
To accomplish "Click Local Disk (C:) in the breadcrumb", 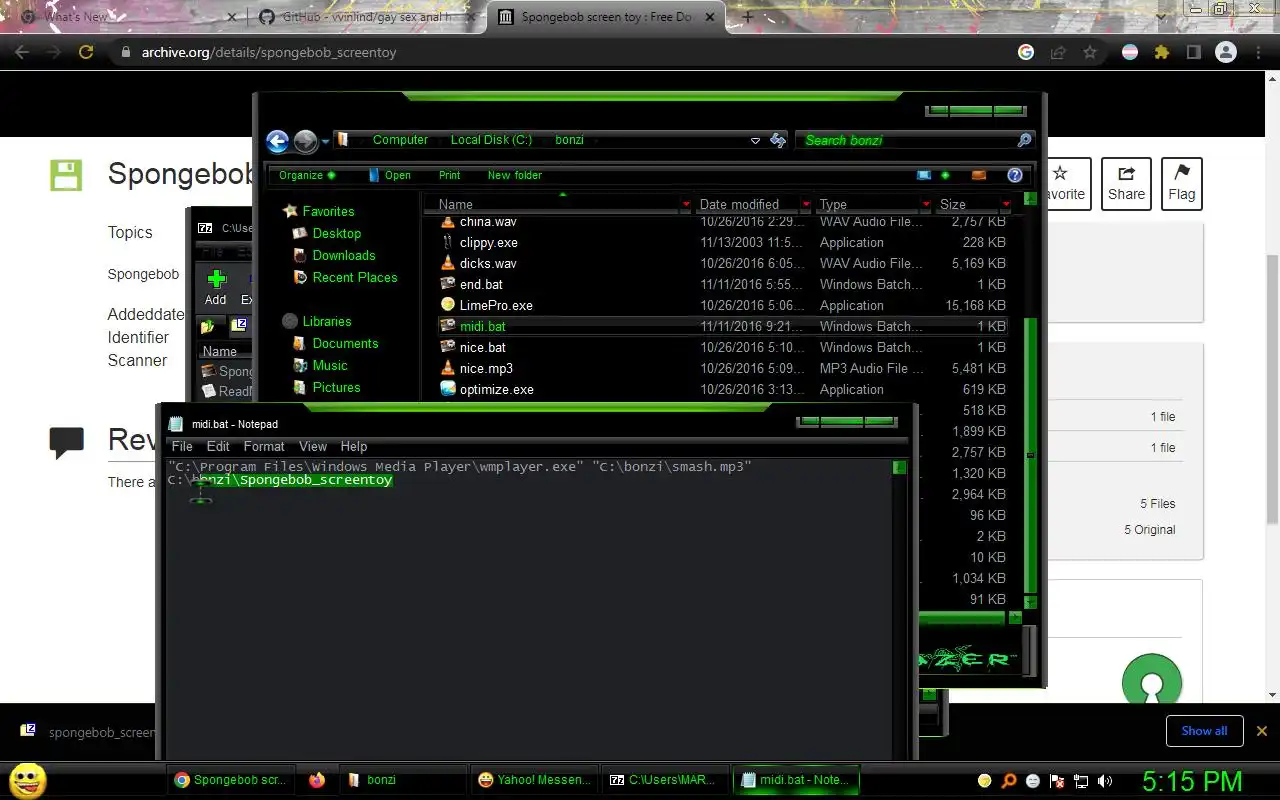I will (x=491, y=140).
